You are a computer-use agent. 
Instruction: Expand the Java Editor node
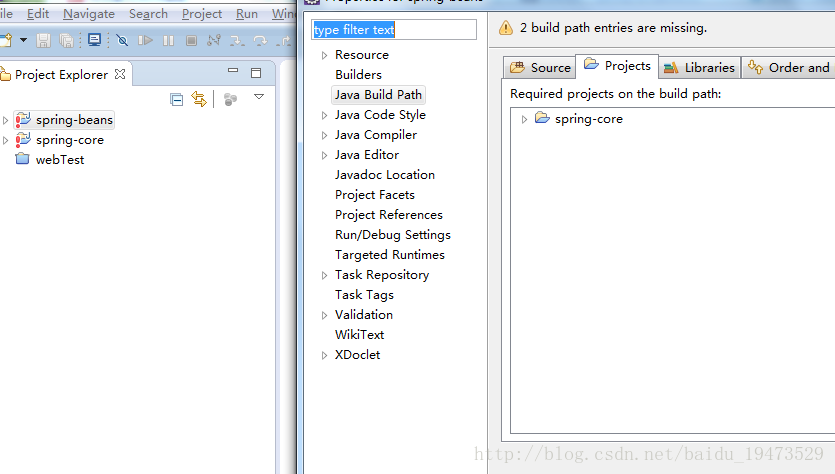tap(324, 156)
